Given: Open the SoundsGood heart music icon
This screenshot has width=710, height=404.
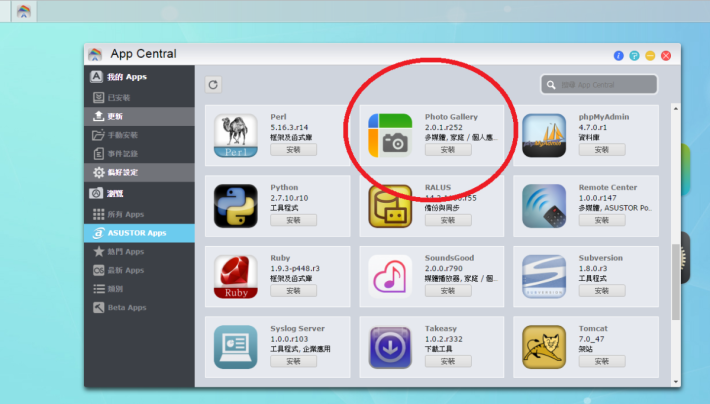Looking at the screenshot, I should pos(390,277).
